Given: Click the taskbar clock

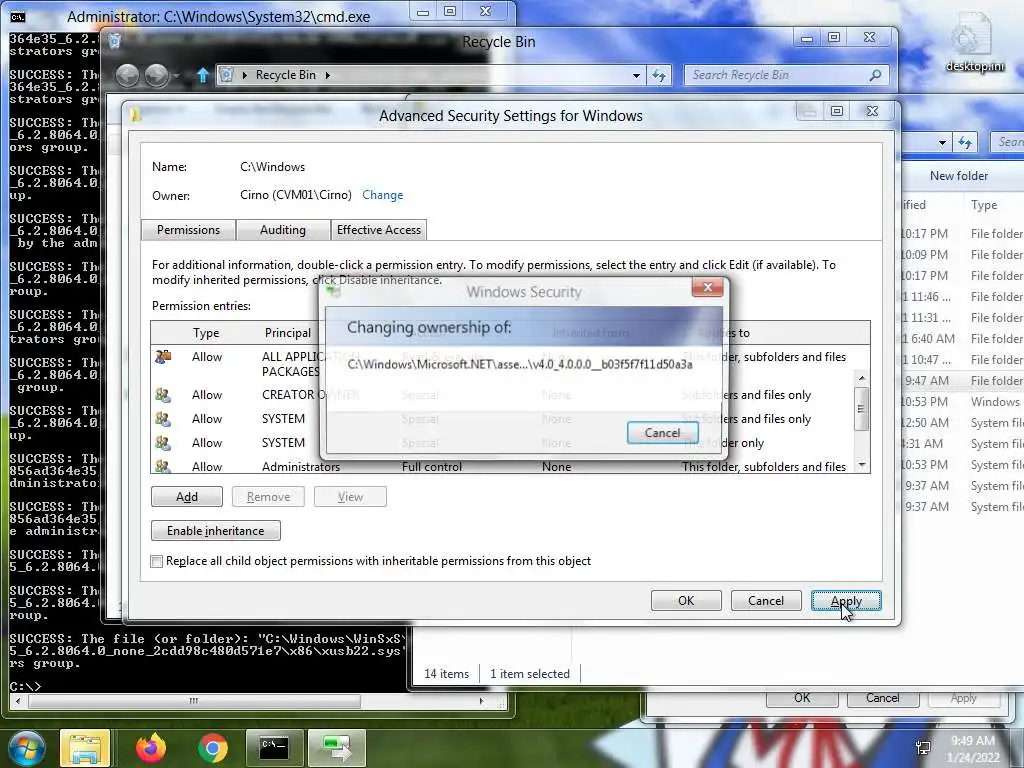Looking at the screenshot, I should [x=973, y=749].
